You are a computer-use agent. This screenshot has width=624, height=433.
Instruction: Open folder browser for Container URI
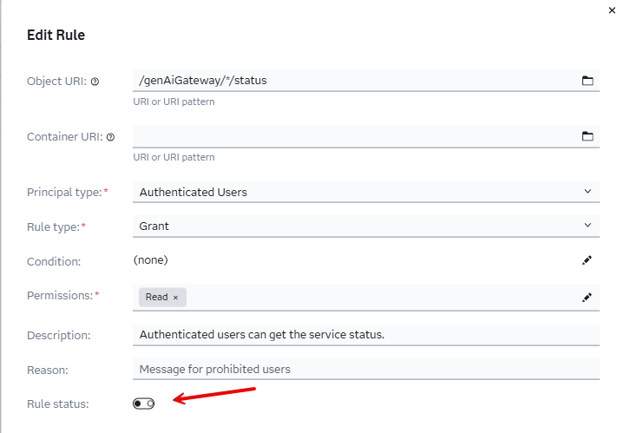[587, 136]
